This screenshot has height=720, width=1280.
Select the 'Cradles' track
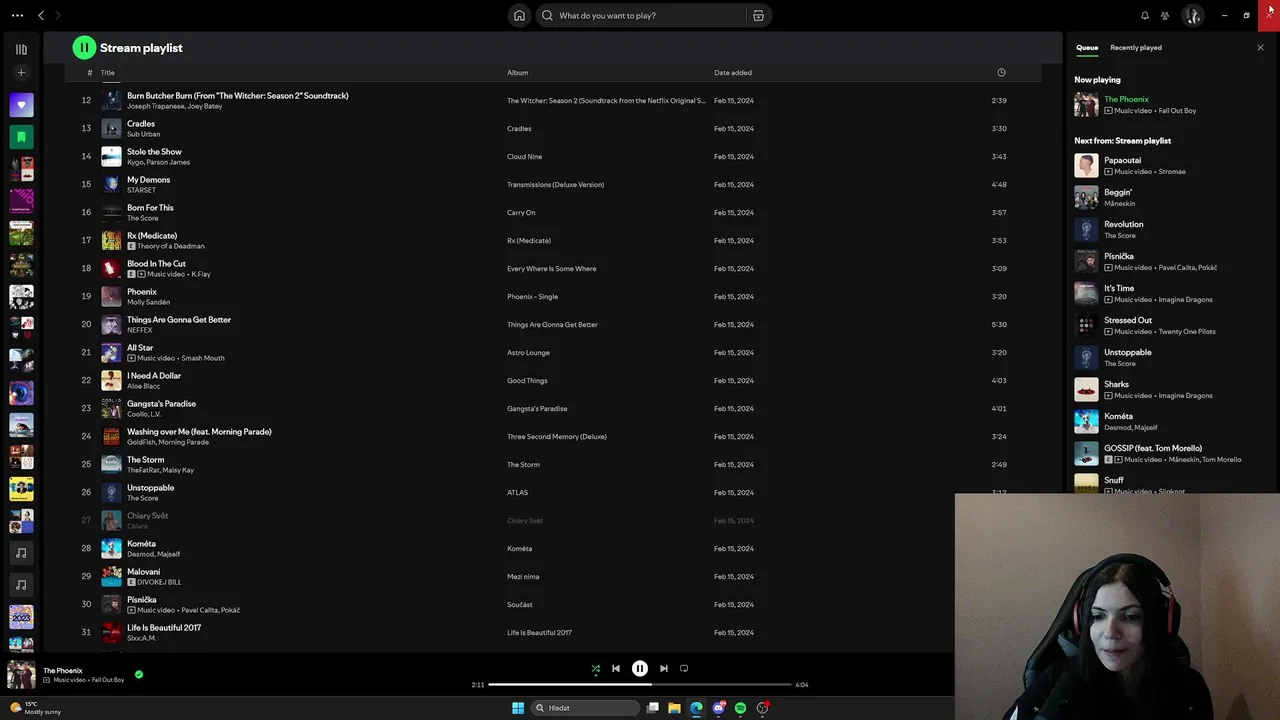(141, 124)
